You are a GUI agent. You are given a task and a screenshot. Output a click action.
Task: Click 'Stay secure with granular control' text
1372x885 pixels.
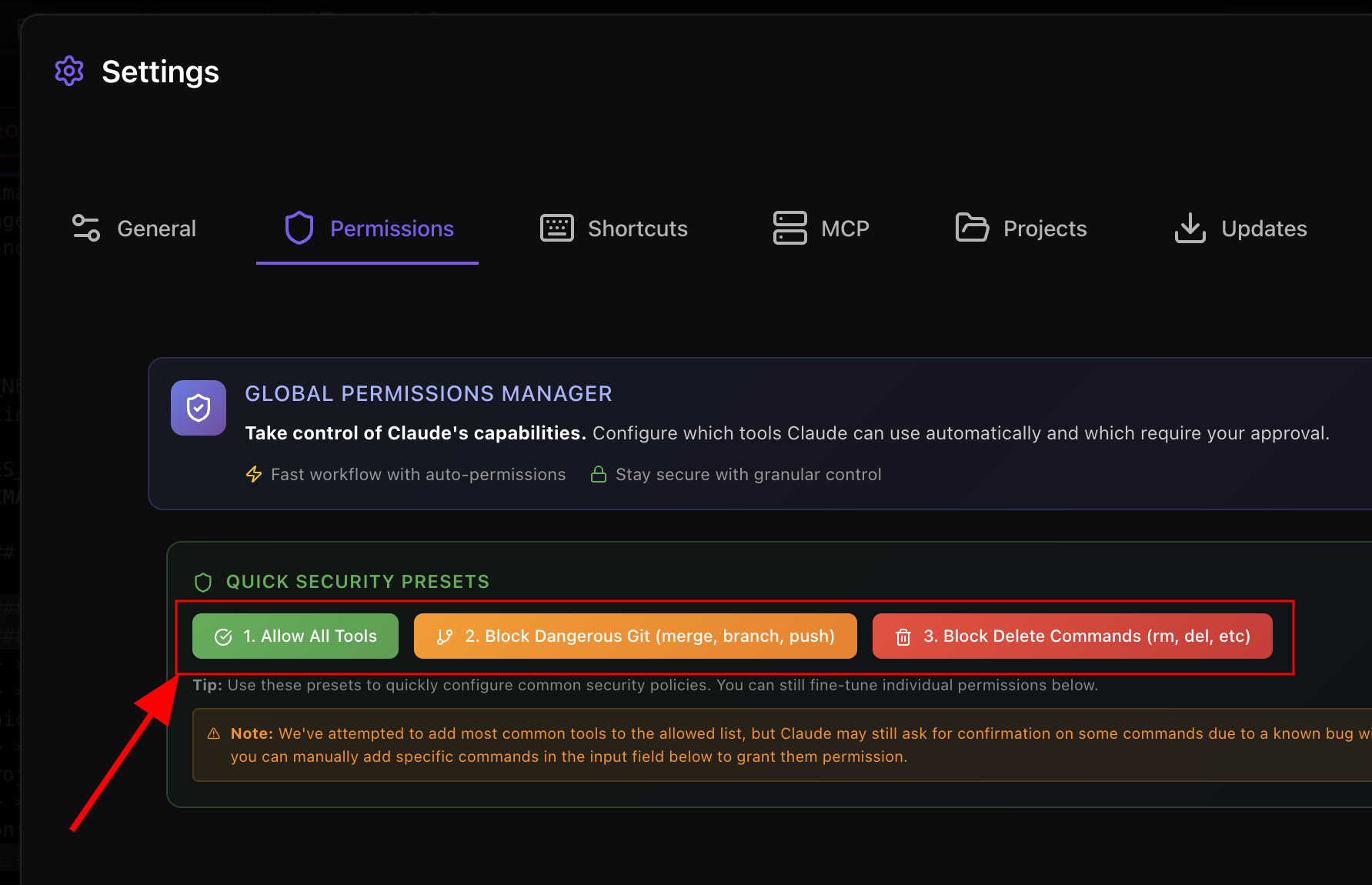click(x=749, y=475)
